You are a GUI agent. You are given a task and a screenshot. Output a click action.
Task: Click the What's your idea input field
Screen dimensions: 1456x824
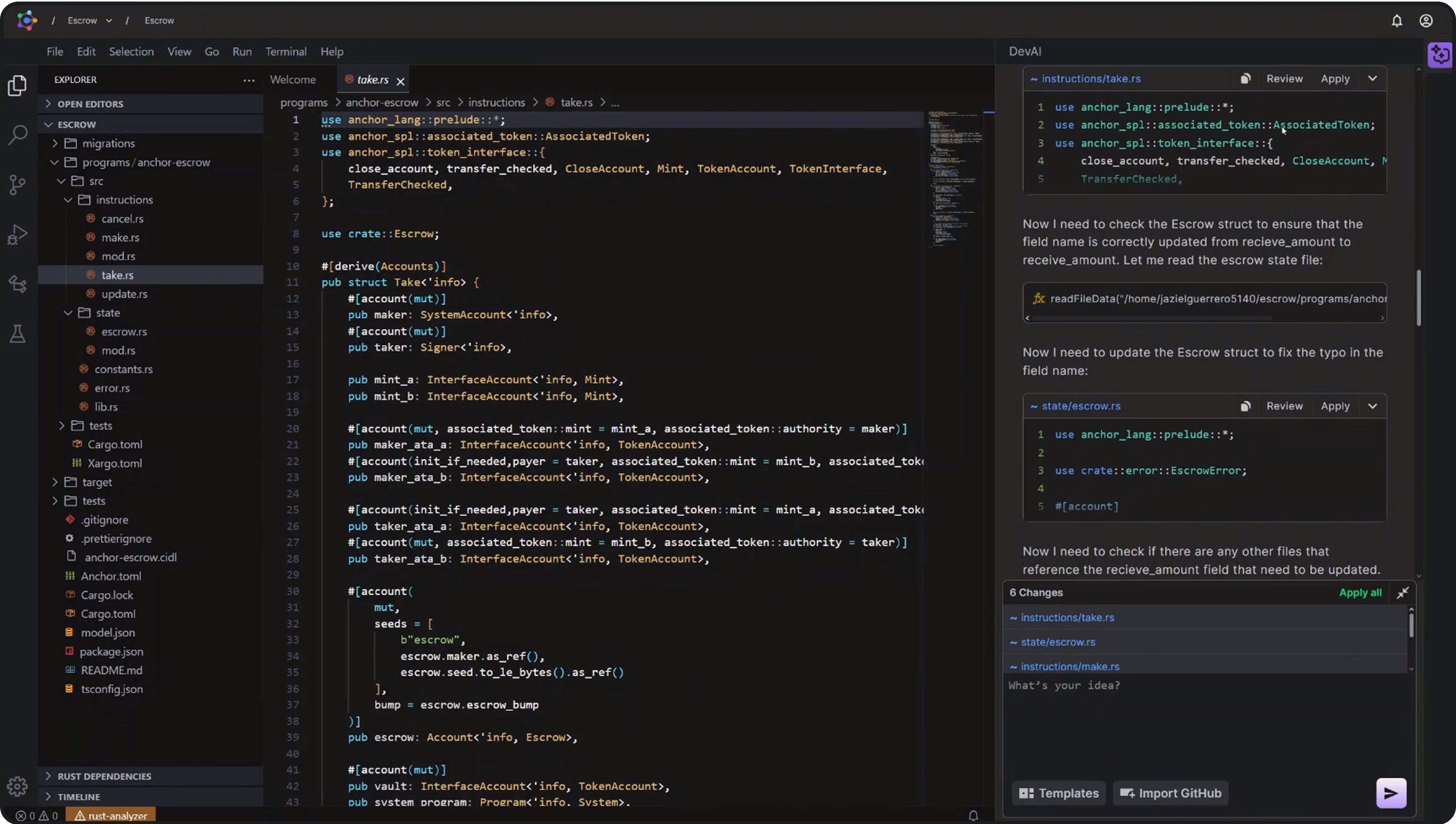pos(1189,713)
